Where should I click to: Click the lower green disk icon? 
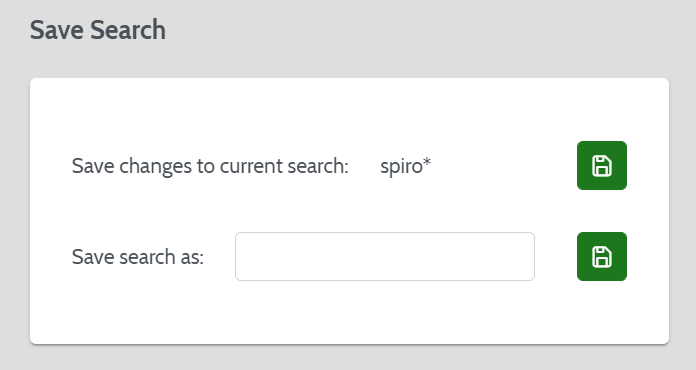click(601, 256)
